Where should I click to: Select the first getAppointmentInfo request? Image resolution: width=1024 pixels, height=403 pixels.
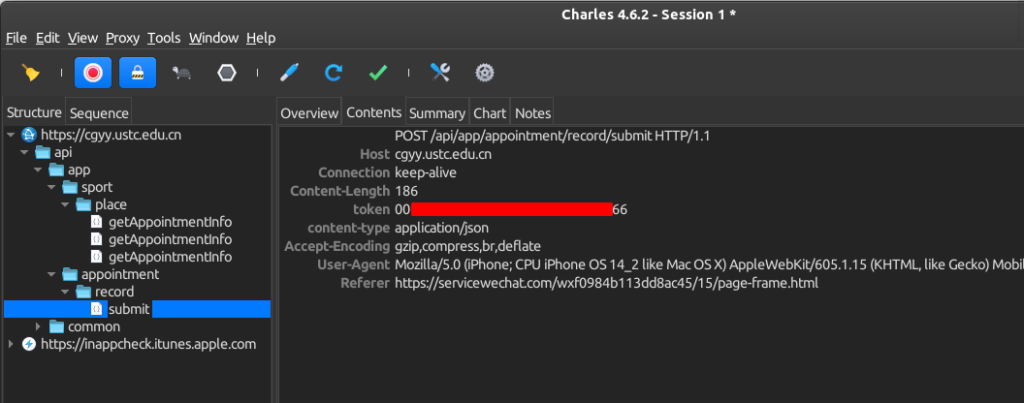pos(170,222)
